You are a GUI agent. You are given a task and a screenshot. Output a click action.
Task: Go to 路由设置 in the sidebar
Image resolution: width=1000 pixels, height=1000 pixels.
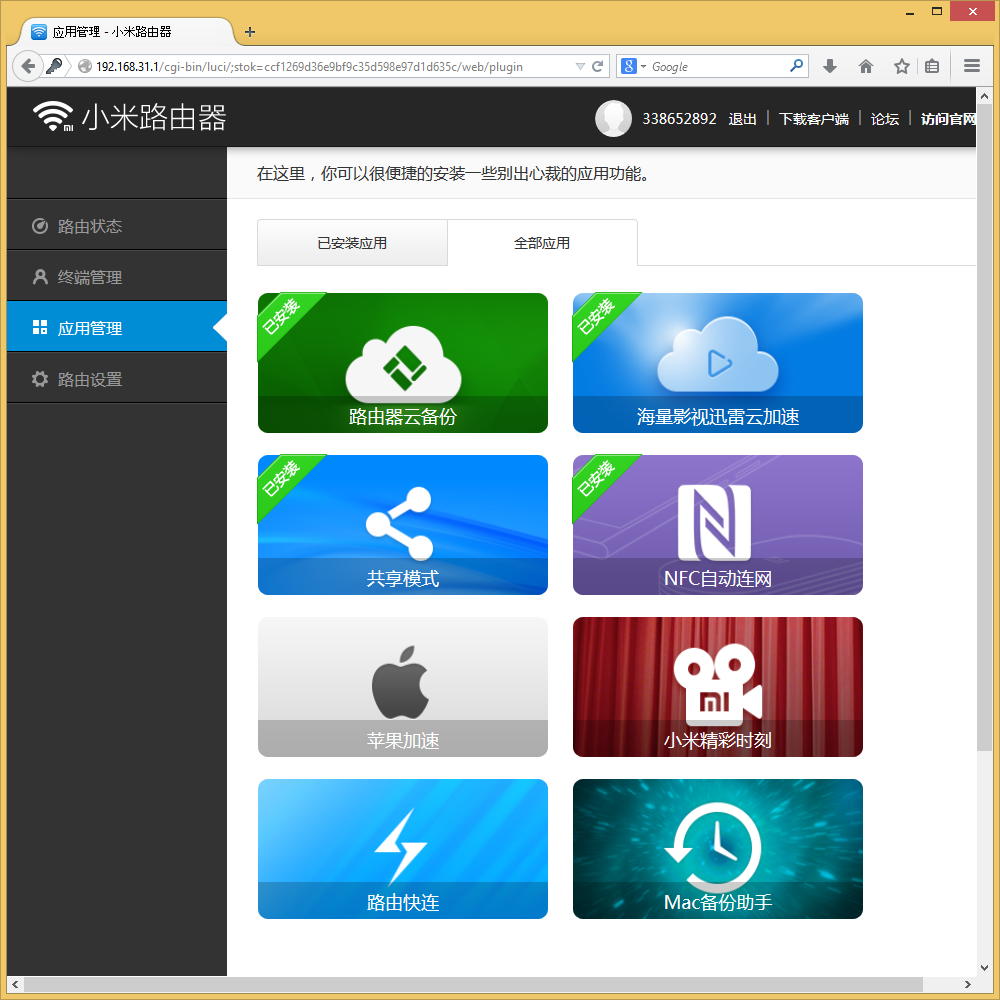(x=117, y=379)
